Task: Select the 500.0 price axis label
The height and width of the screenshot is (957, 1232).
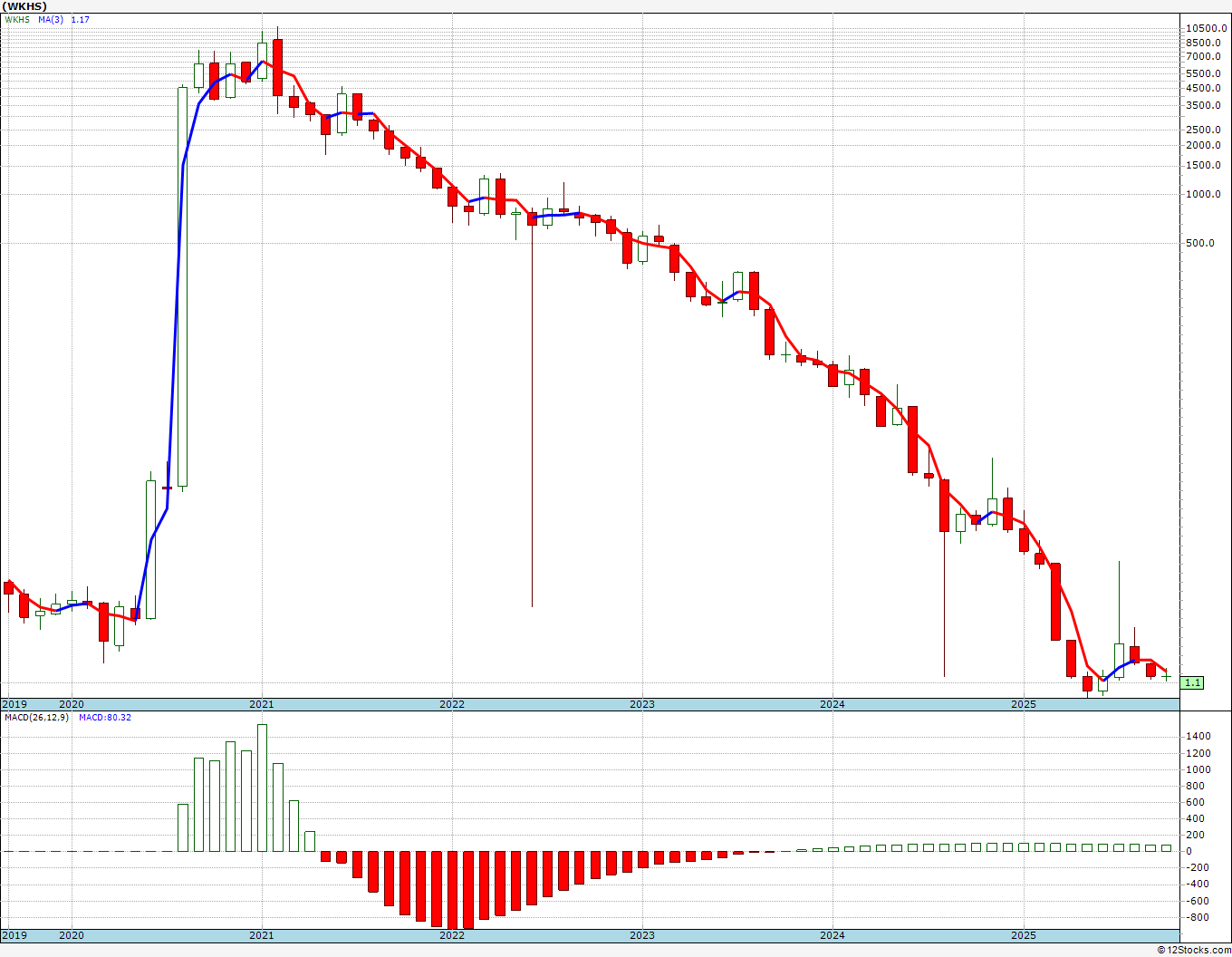Action: [x=1202, y=243]
